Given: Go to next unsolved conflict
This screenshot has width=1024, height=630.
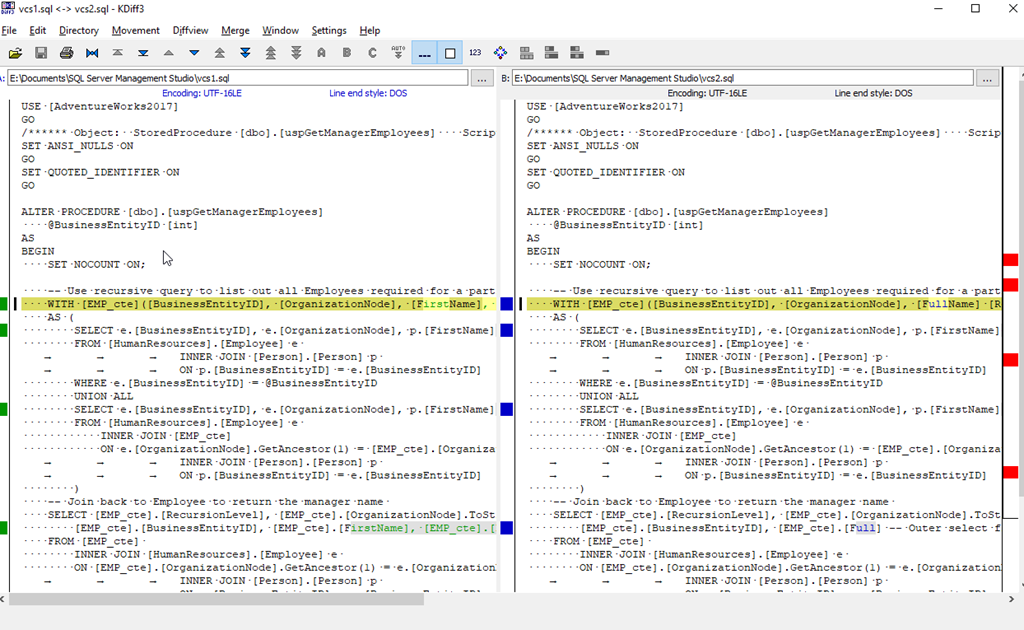Looking at the screenshot, I should 297,52.
